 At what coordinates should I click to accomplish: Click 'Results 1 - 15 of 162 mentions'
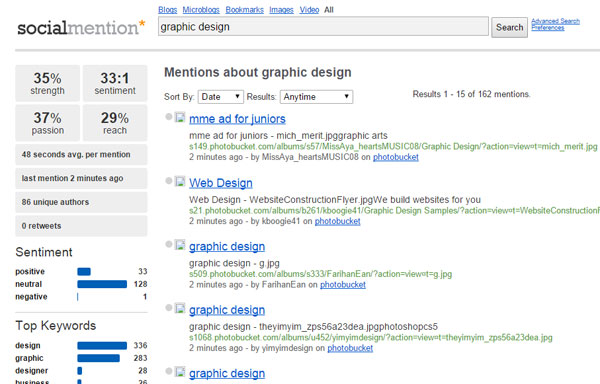click(x=471, y=94)
